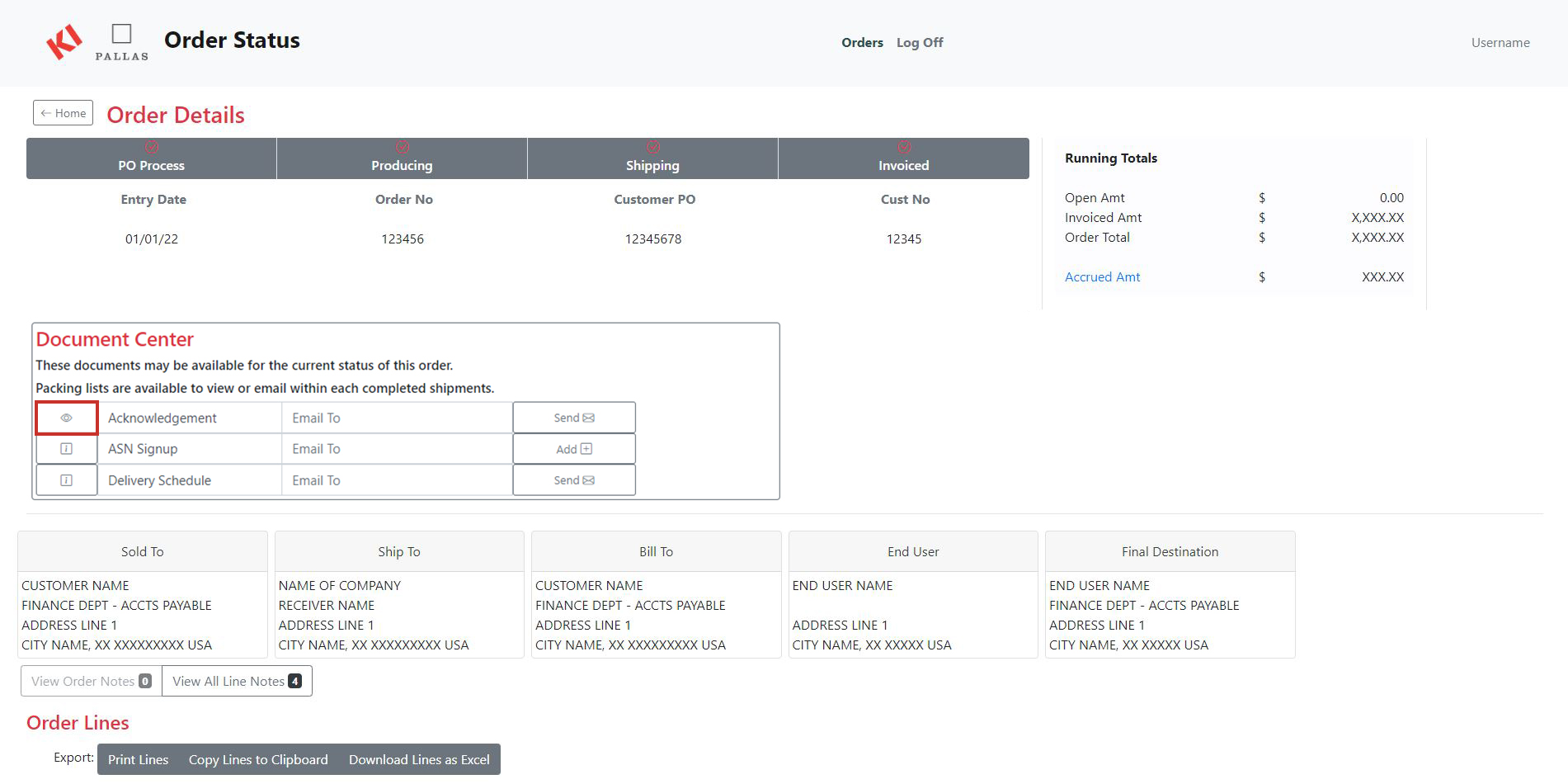Toggle View Order Notes display

coord(89,681)
